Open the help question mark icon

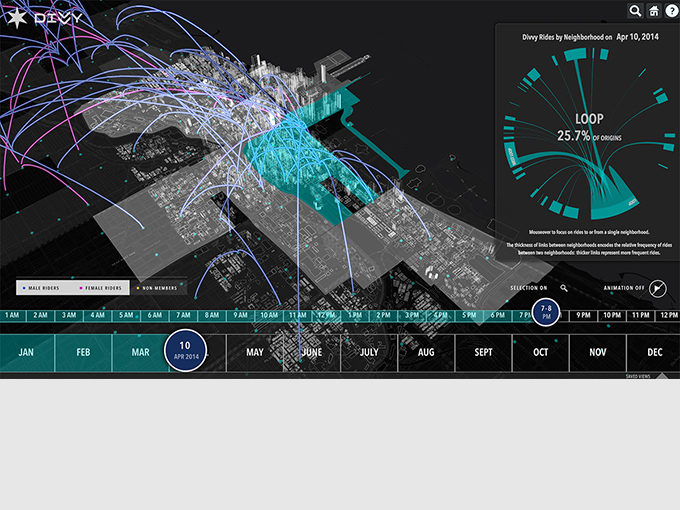click(x=672, y=10)
